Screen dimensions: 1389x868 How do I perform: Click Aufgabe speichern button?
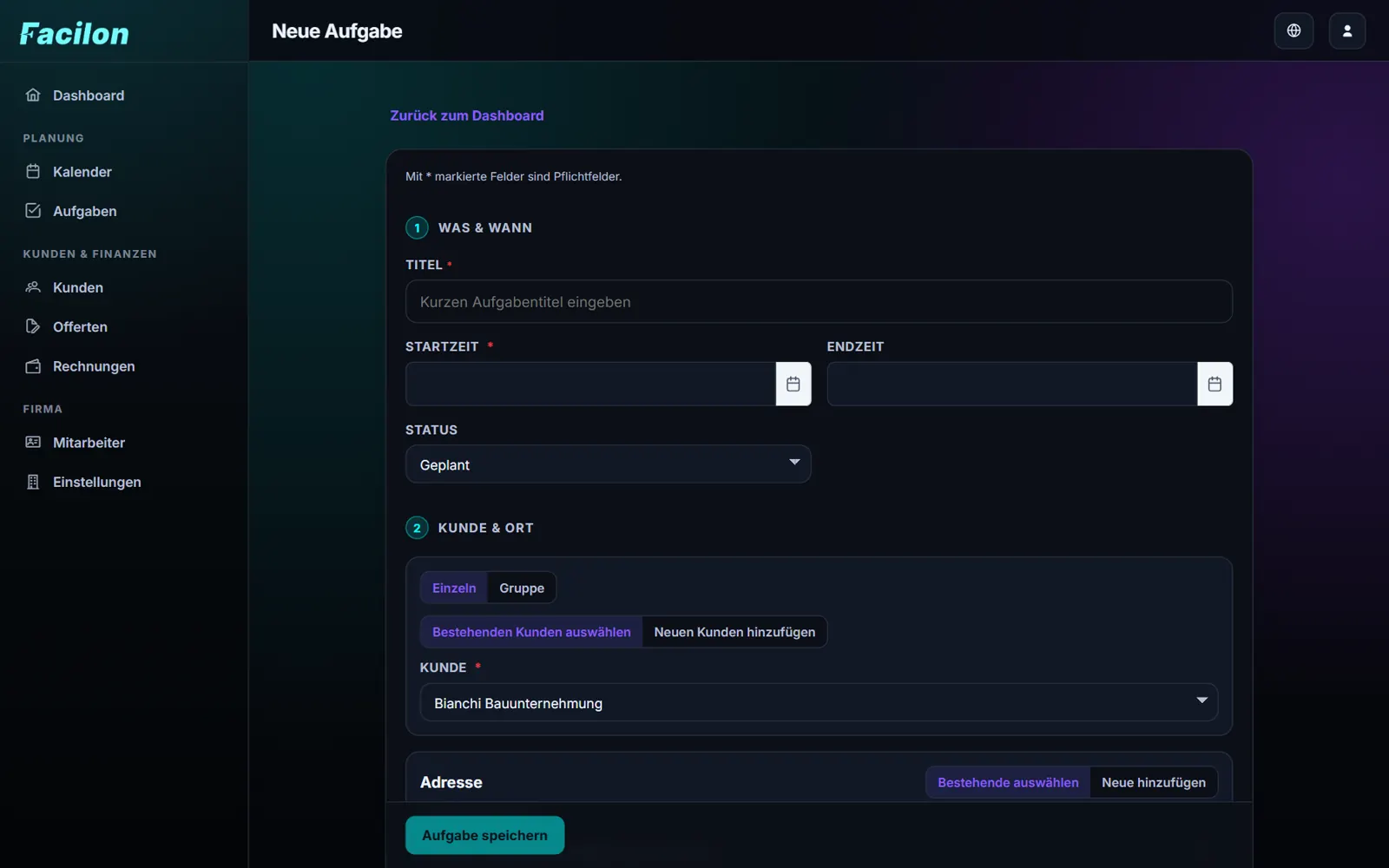point(484,835)
